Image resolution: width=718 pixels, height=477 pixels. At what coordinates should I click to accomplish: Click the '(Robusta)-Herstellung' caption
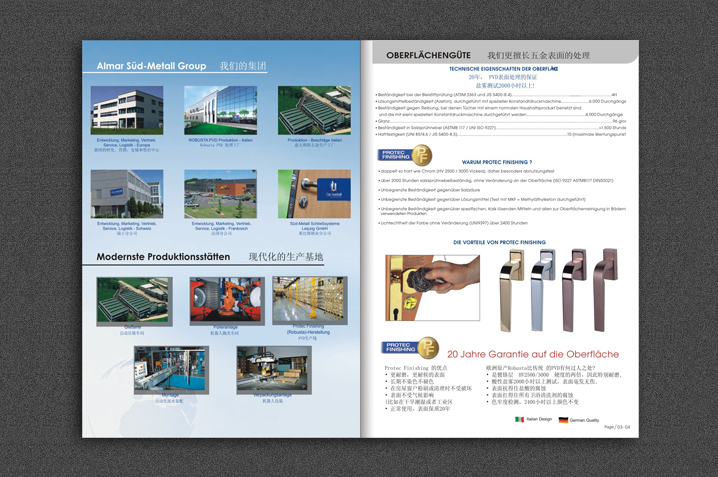coord(308,332)
